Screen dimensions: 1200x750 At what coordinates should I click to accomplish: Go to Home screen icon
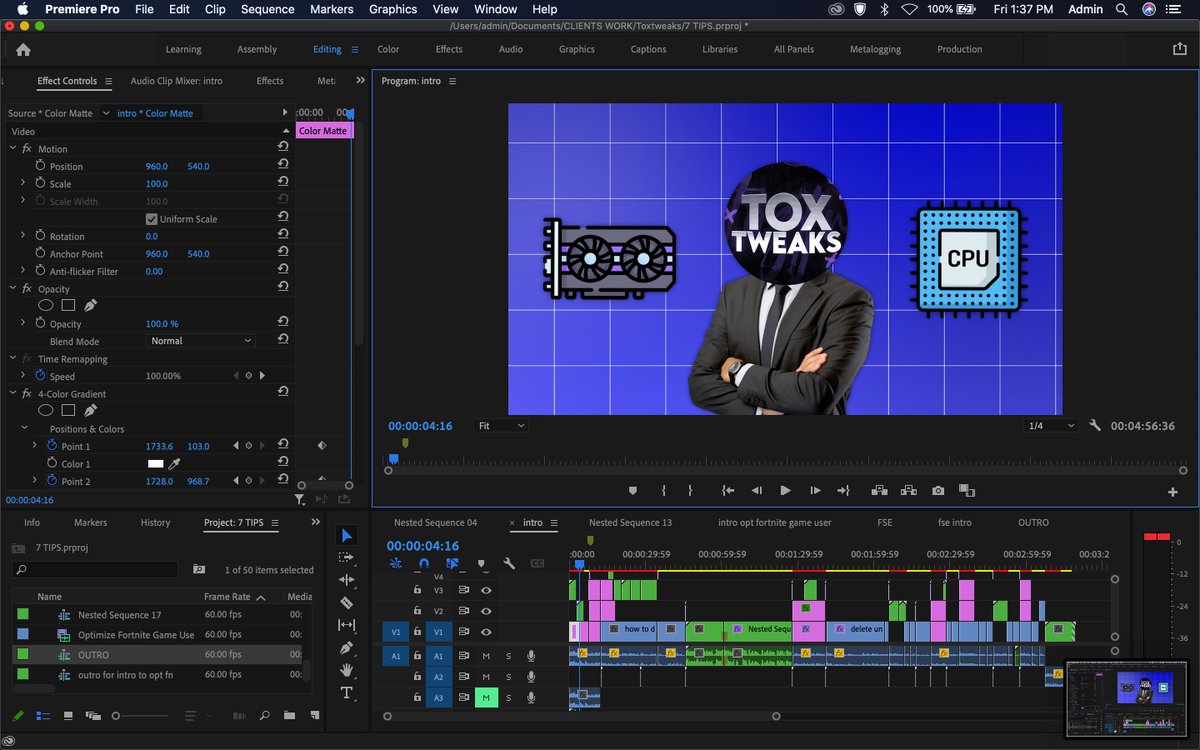coord(23,49)
